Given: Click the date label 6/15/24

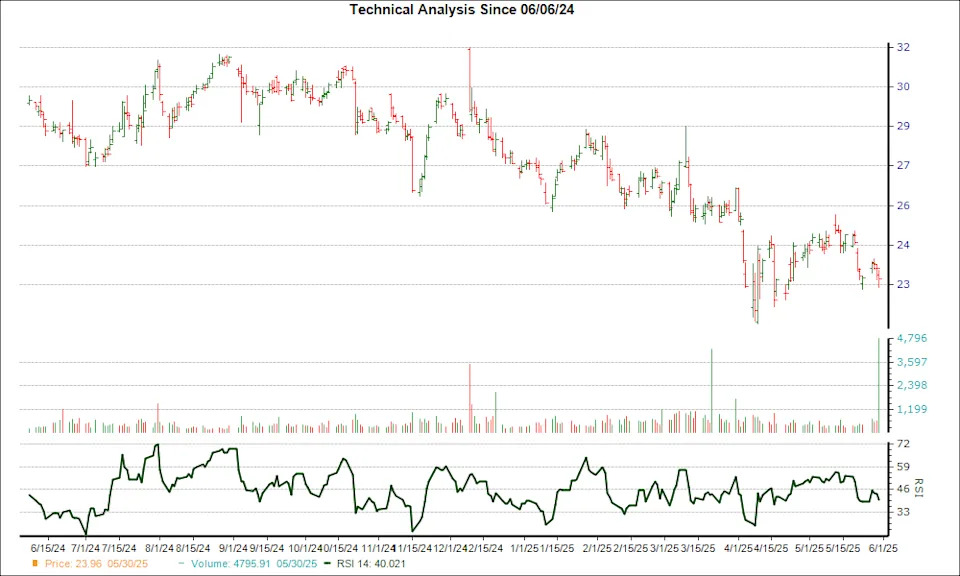Looking at the screenshot, I should [48, 548].
